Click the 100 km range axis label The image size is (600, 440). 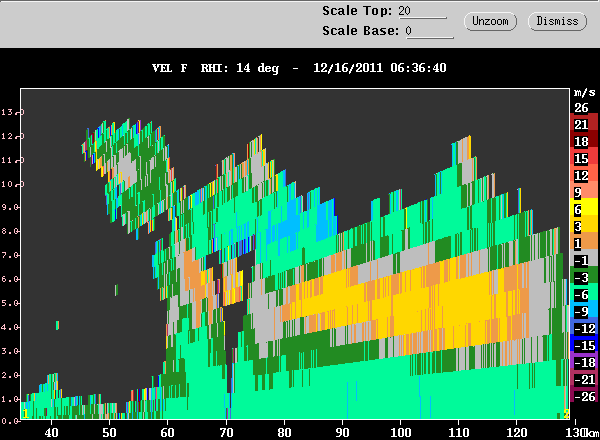tap(401, 432)
